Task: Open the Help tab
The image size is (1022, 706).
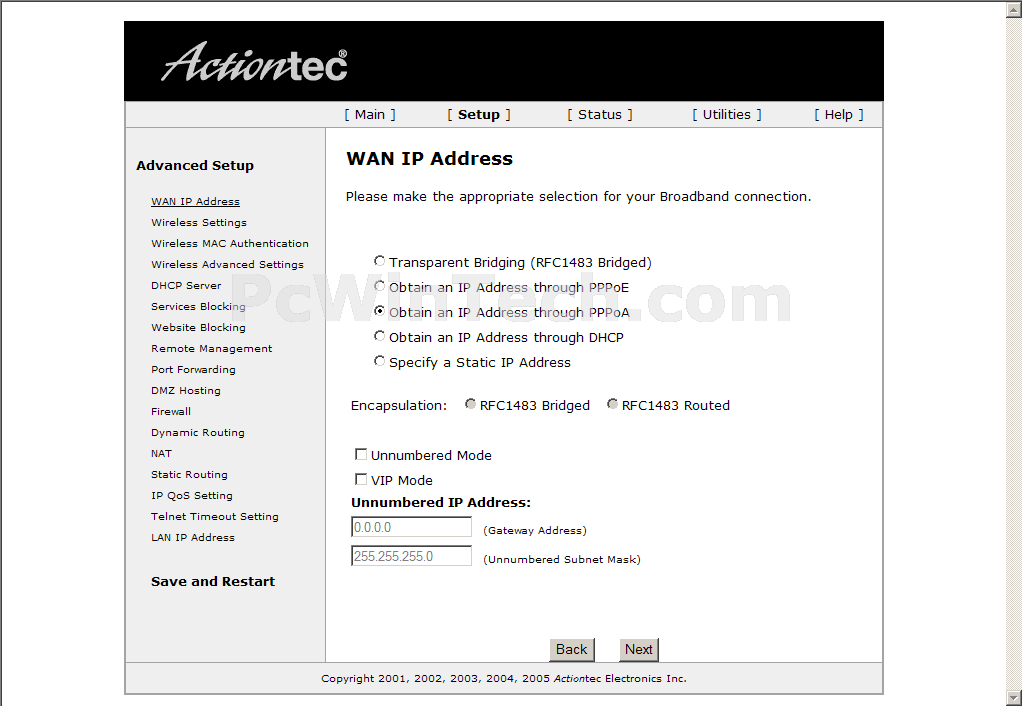Action: [838, 115]
